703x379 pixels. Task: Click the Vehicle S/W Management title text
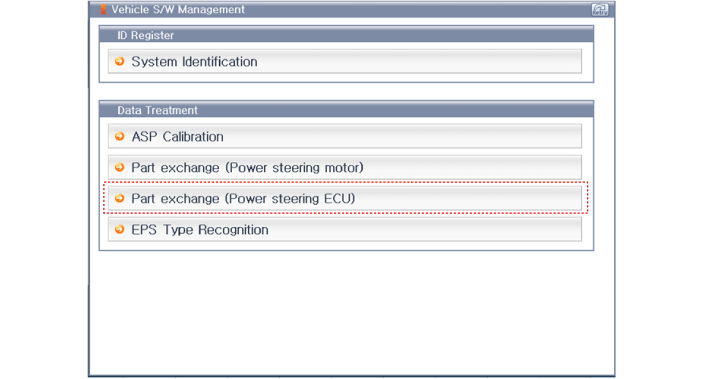point(178,9)
